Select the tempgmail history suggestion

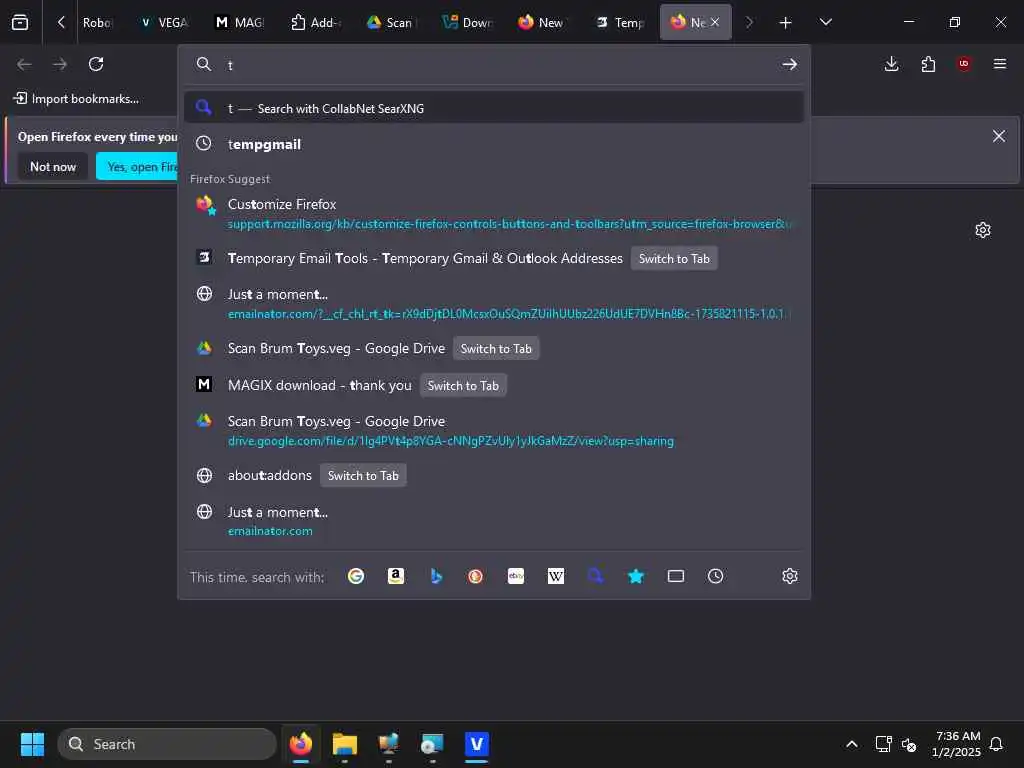point(494,144)
